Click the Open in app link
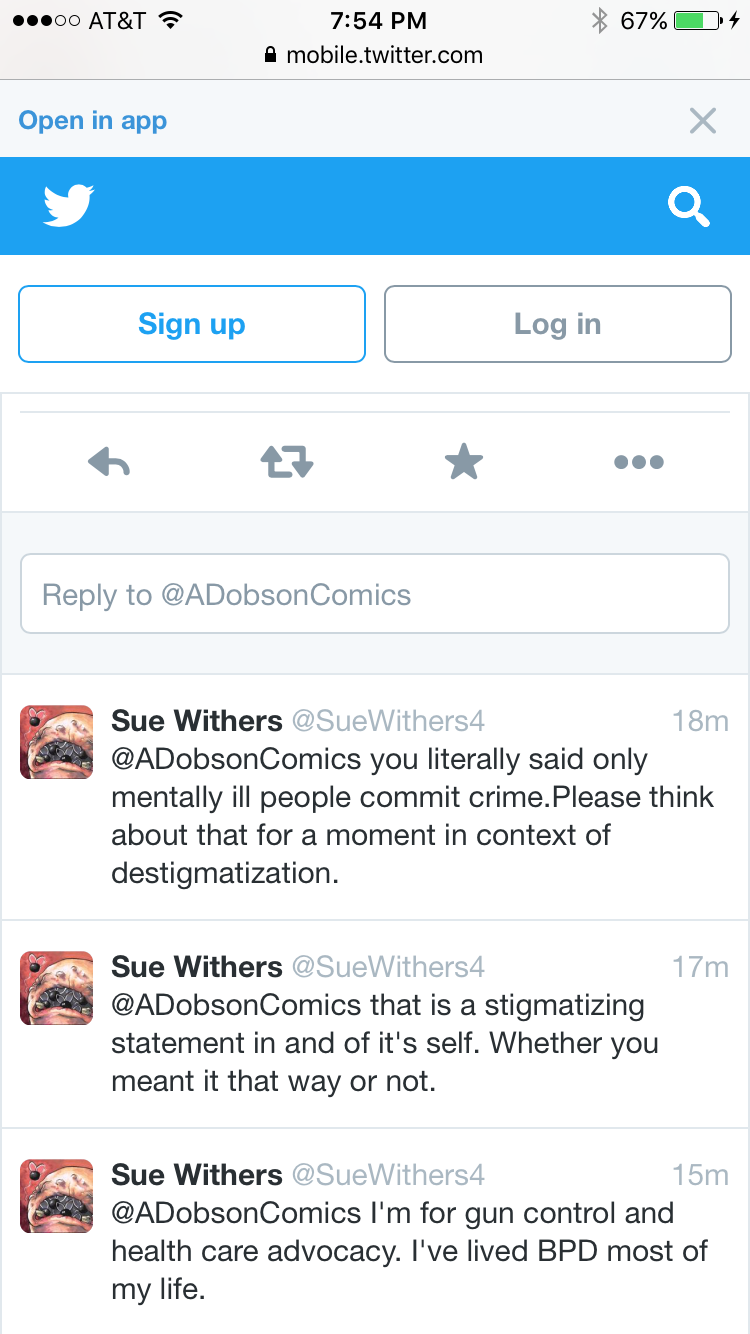The image size is (750, 1334). pyautogui.click(x=93, y=121)
